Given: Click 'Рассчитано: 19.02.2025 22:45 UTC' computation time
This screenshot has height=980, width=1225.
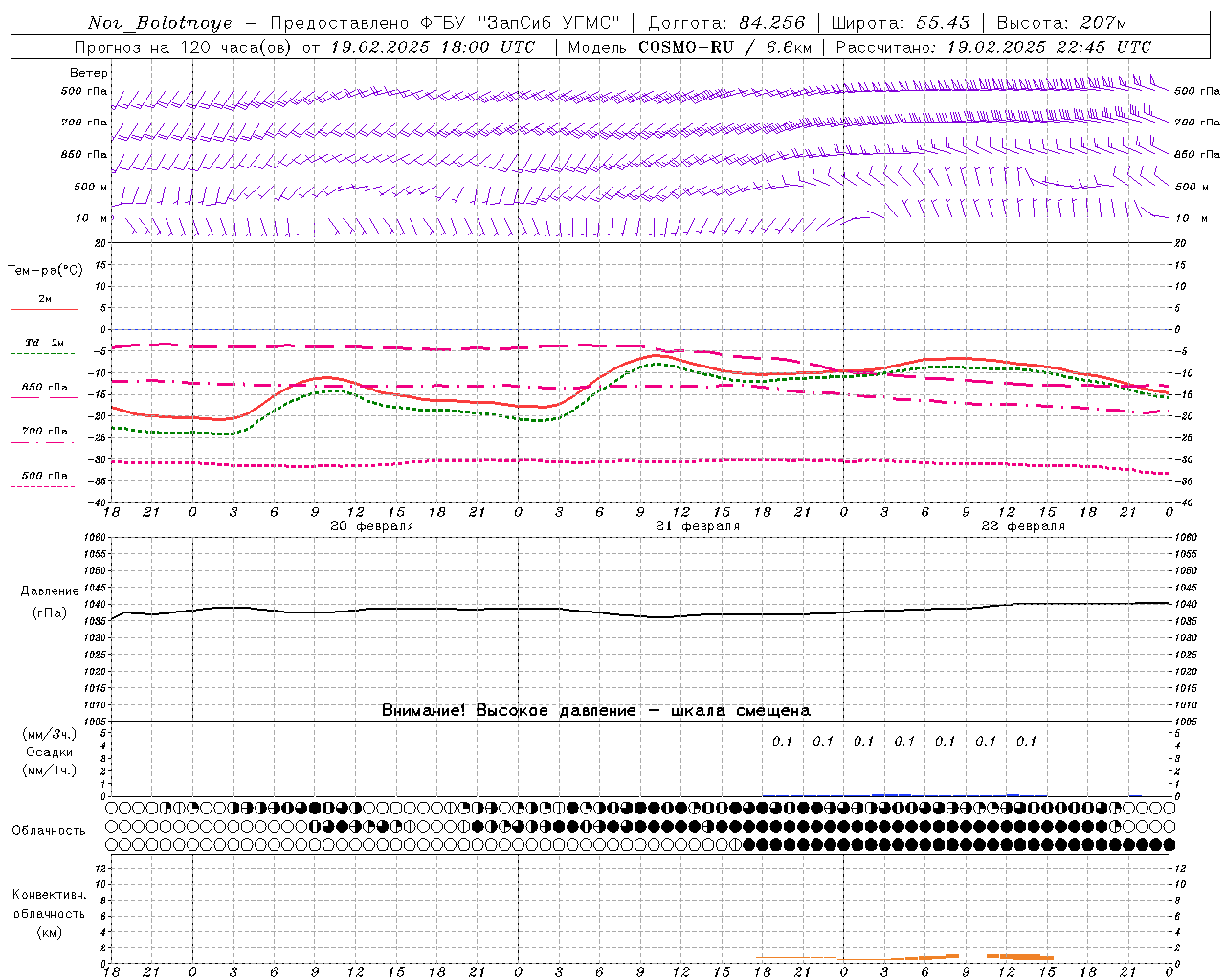Looking at the screenshot, I should click(993, 47).
